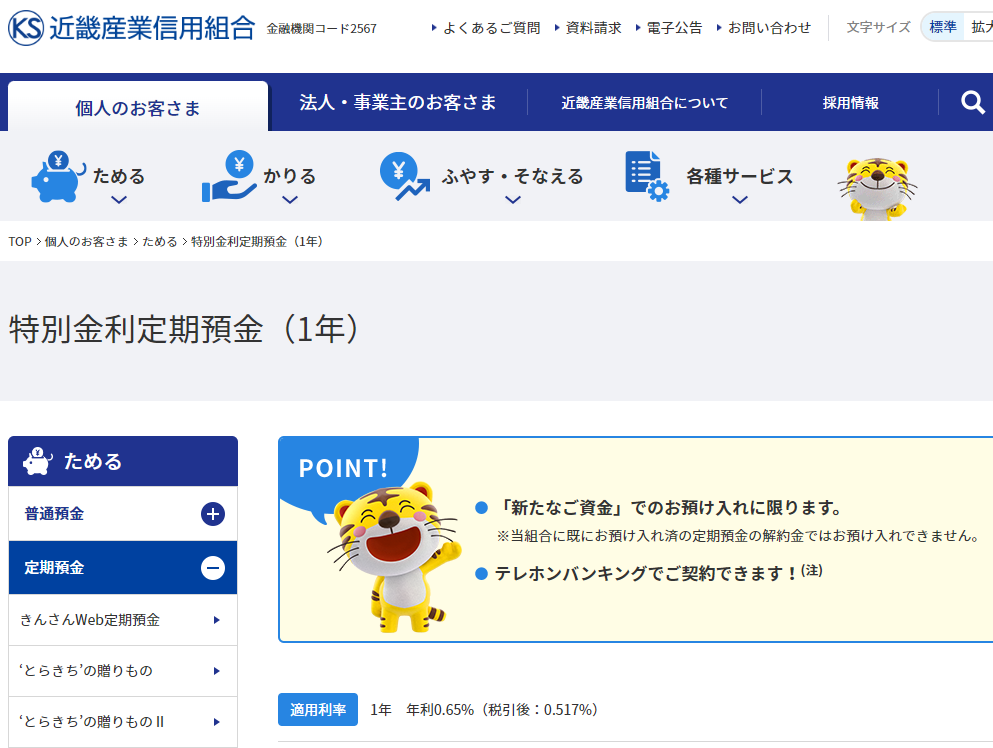Open ためる menu label
Screen dimensions: 993x748
(x=119, y=176)
